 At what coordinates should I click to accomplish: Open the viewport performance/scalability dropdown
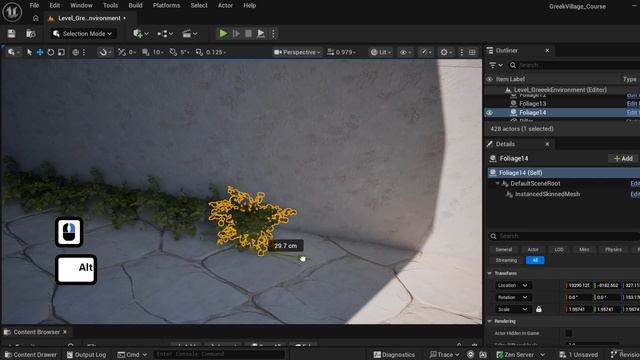[x=426, y=52]
